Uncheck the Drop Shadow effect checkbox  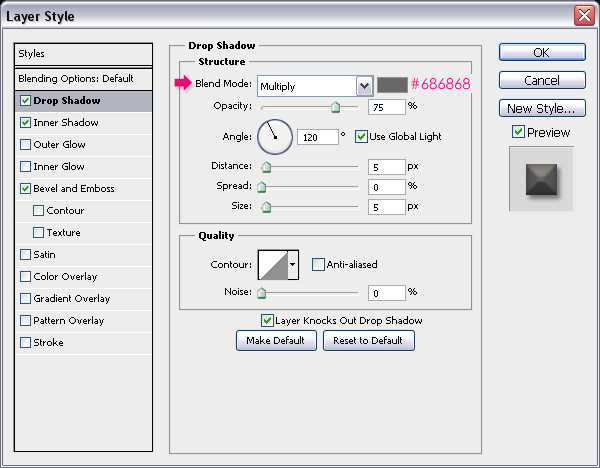pyautogui.click(x=25, y=100)
